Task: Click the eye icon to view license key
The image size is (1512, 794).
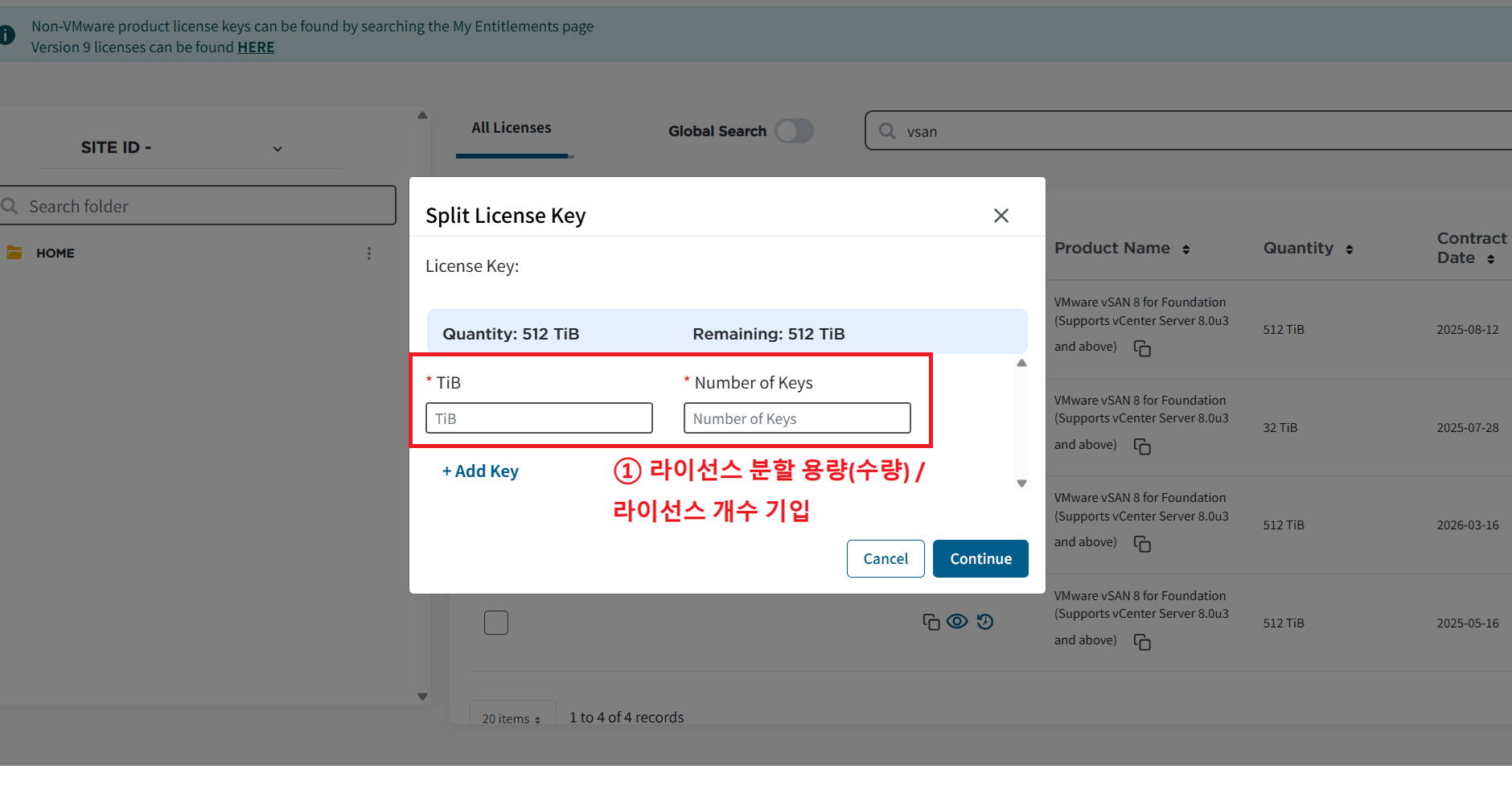Action: 957,621
